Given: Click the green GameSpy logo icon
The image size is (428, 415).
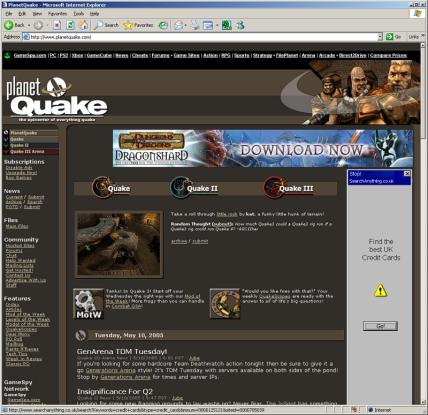Looking at the screenshot, I should pos(7,55).
